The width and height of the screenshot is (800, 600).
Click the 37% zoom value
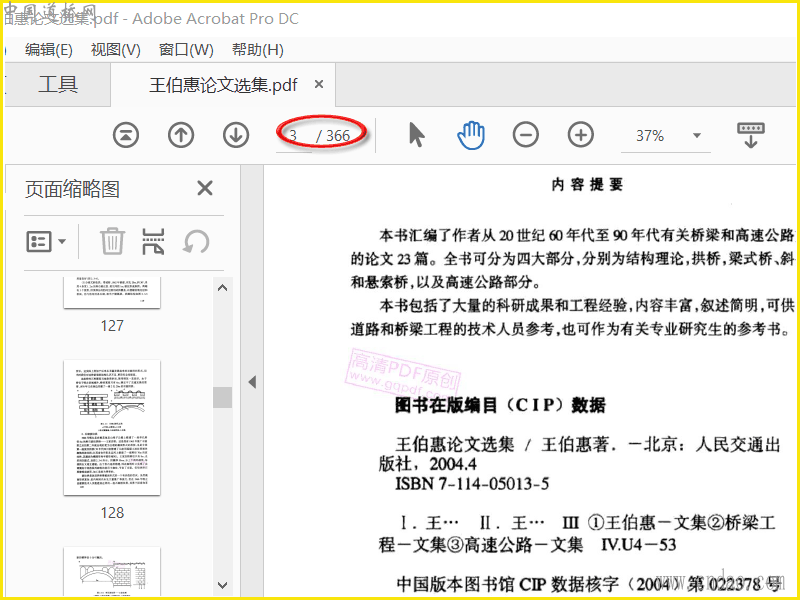click(x=649, y=136)
